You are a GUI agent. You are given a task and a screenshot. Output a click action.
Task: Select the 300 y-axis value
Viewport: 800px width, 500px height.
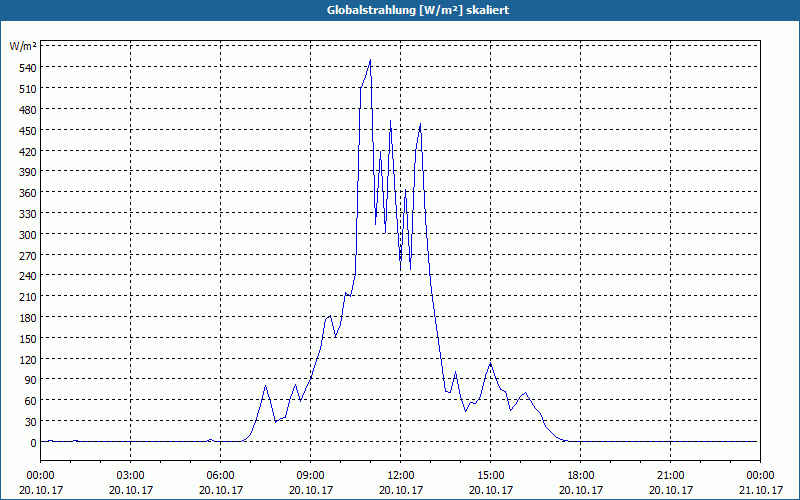click(x=28, y=235)
